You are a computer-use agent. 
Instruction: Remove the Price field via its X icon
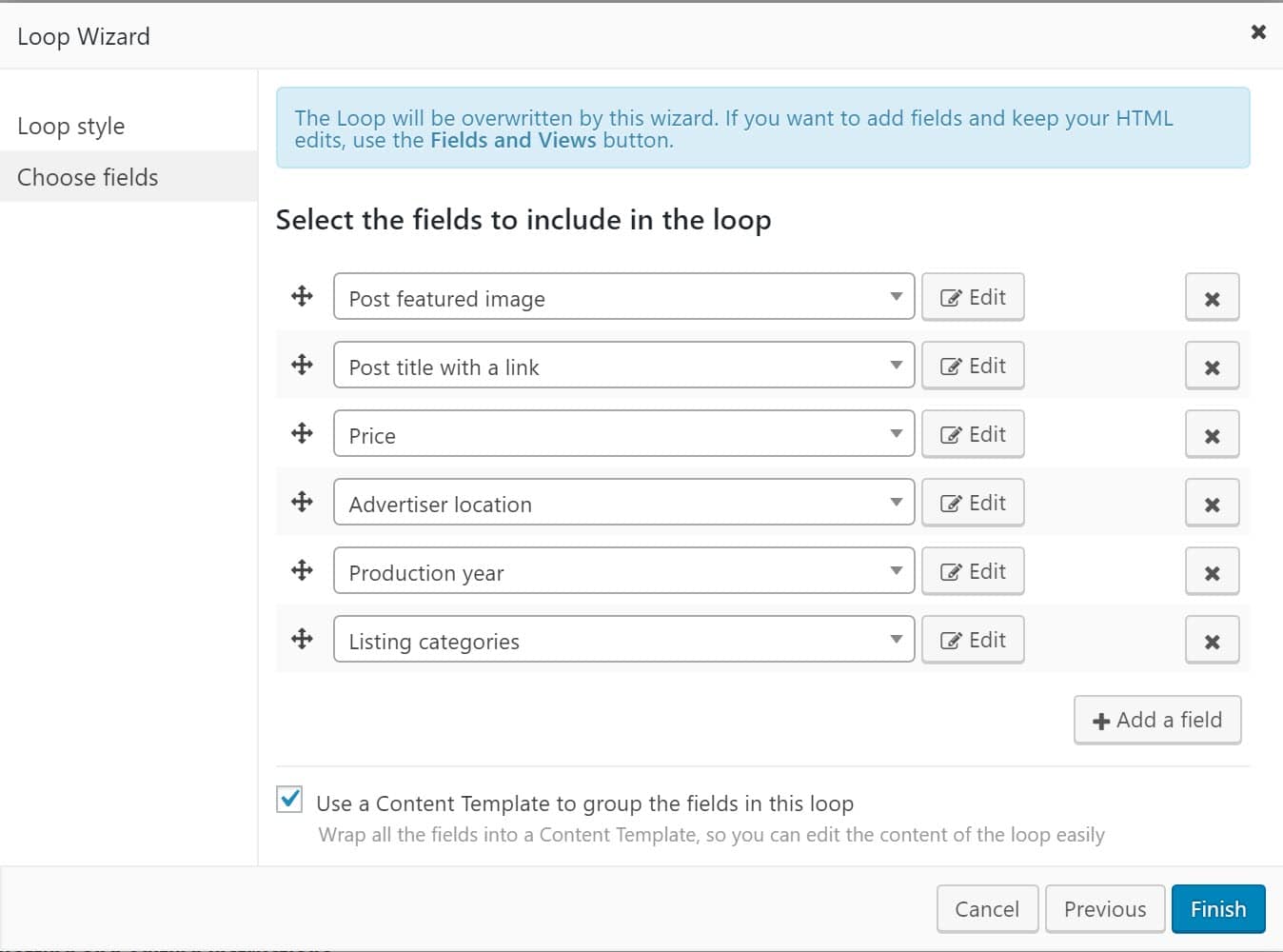(1212, 433)
